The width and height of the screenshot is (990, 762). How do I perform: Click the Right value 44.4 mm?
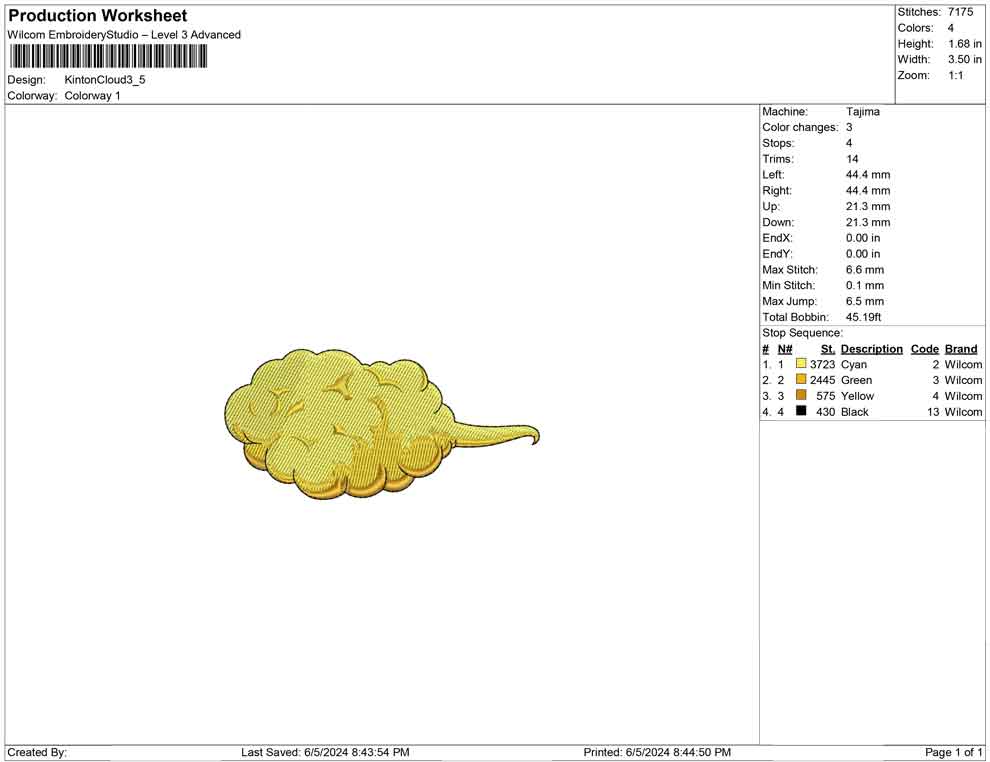click(x=868, y=191)
